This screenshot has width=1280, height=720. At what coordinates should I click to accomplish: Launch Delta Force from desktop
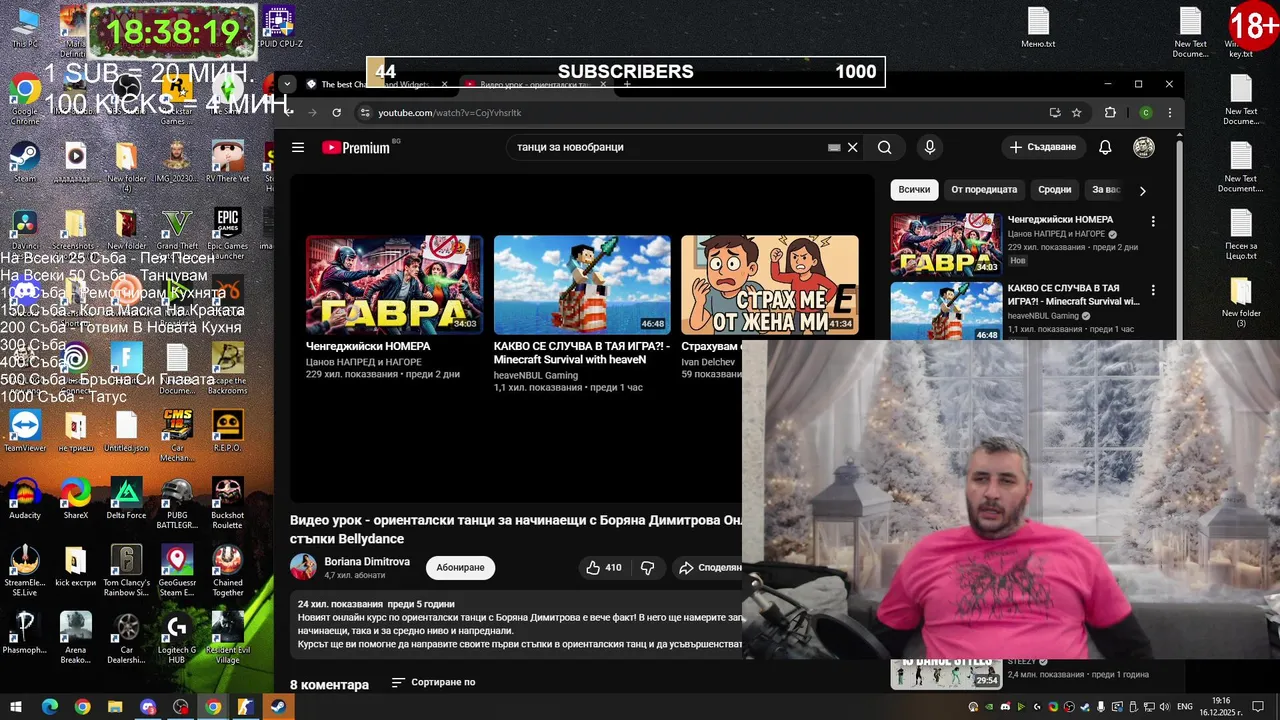(126, 499)
